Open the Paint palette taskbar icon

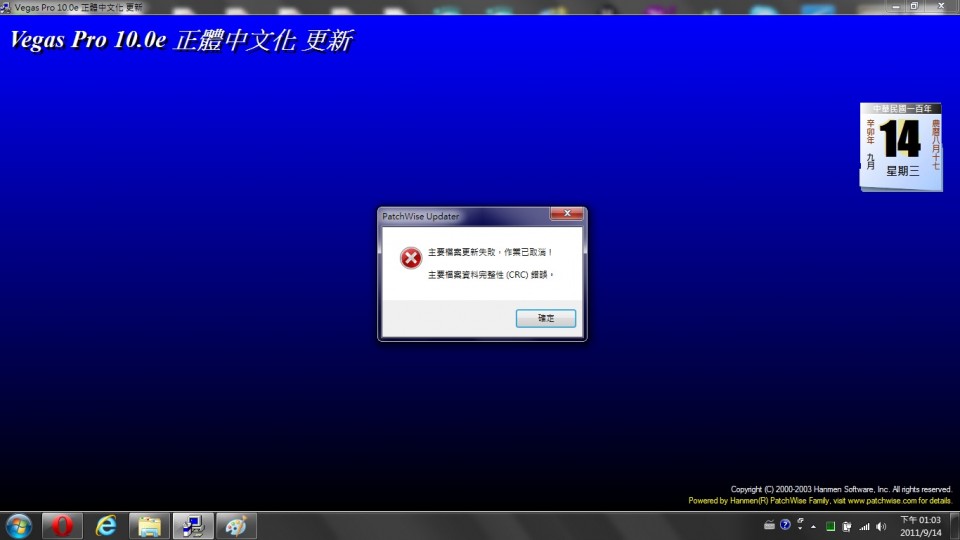236,526
